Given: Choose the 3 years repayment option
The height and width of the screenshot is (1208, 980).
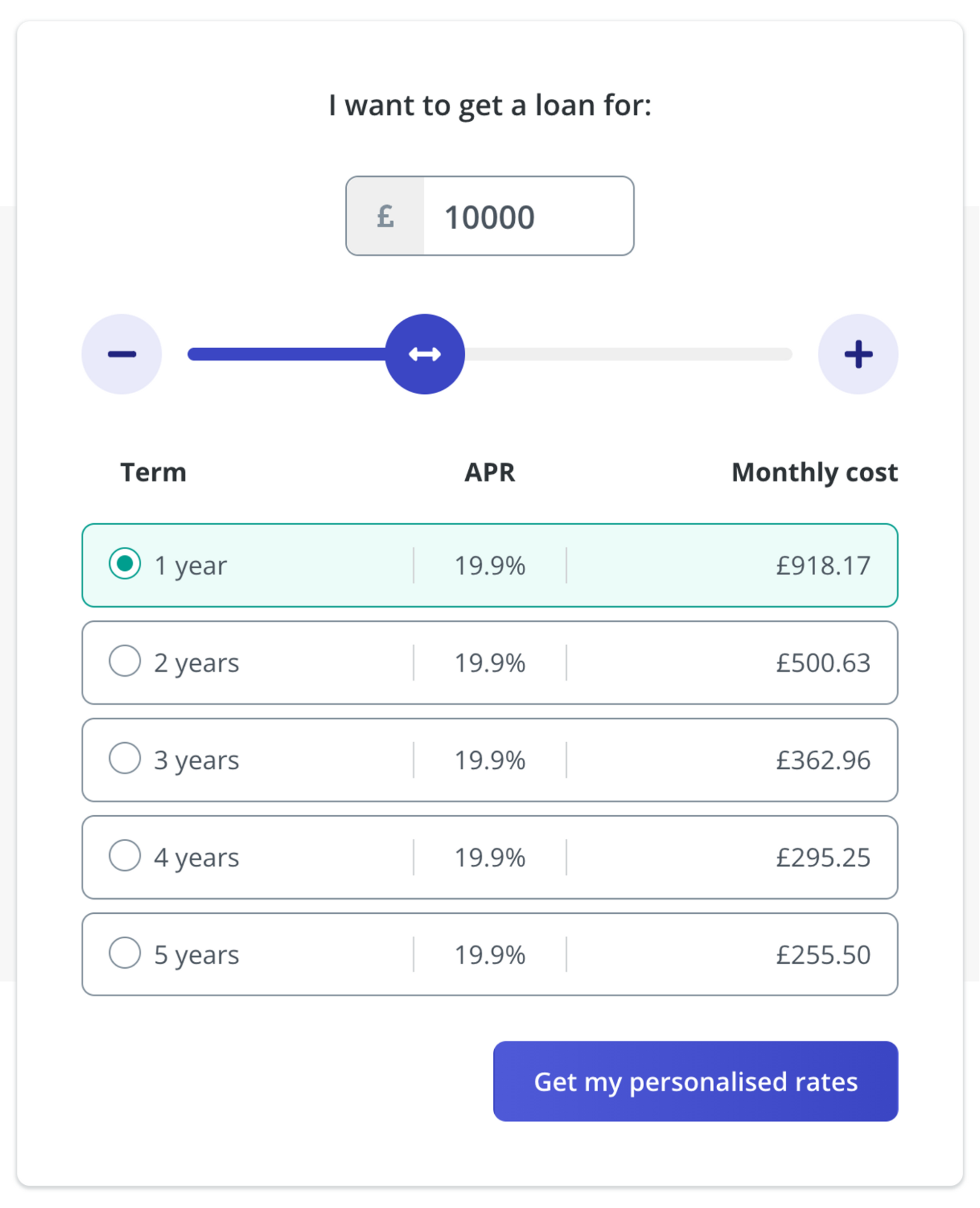Looking at the screenshot, I should point(124,759).
